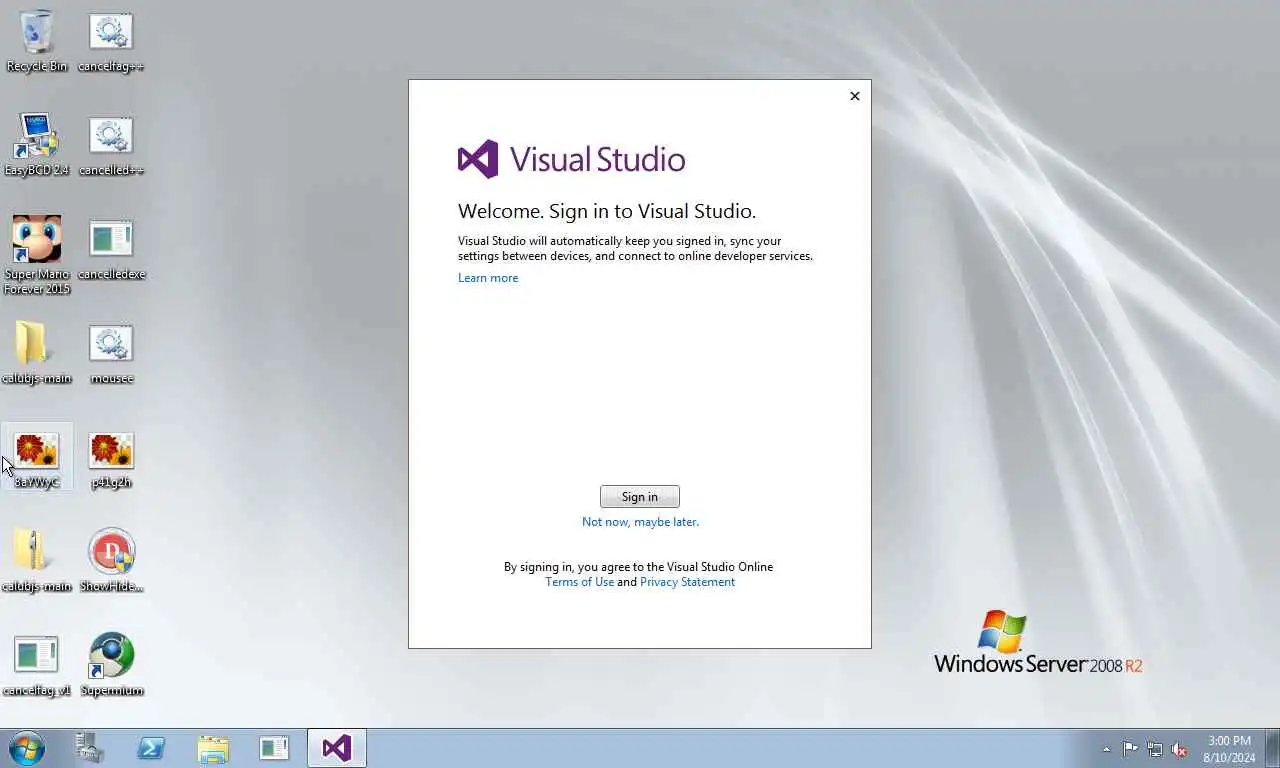Select the ShowHide desktop icon
The width and height of the screenshot is (1280, 768).
coord(111,561)
